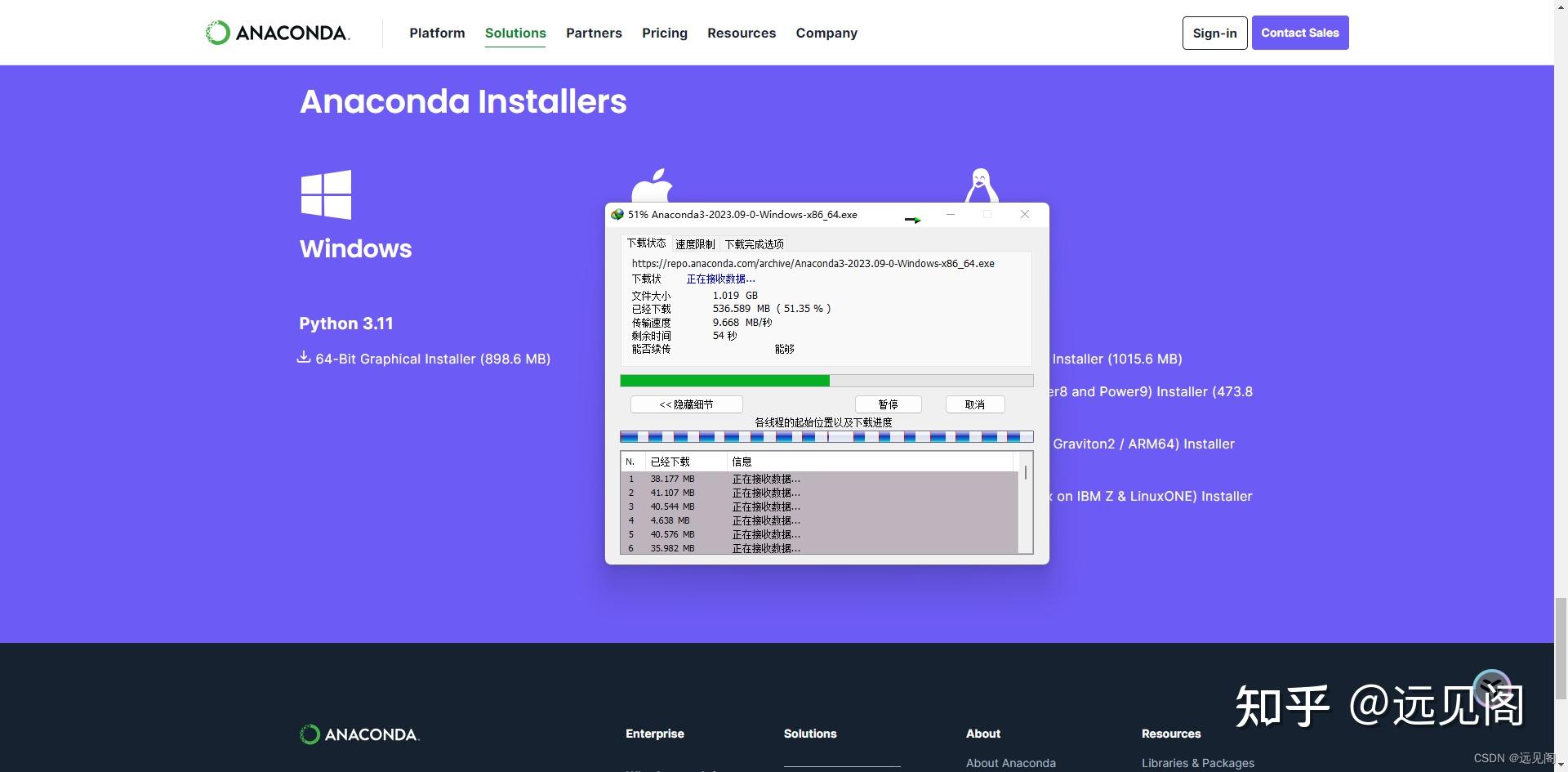Click the Windows logo icon

[326, 194]
